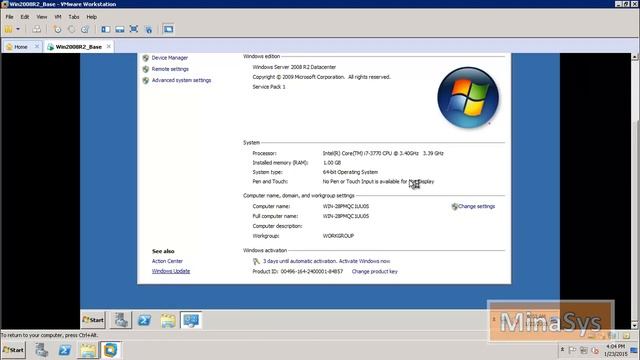Launch PowerShell from host taskbar

64,350
